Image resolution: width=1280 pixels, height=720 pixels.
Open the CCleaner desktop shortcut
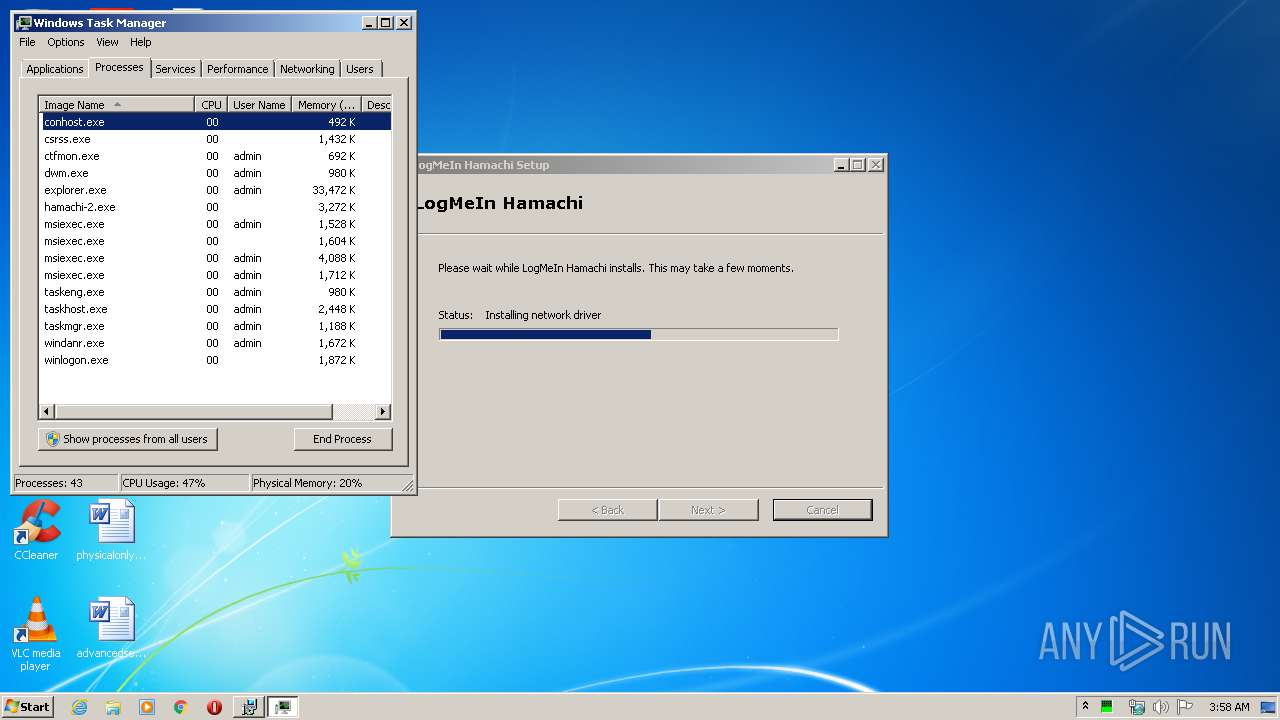36,531
